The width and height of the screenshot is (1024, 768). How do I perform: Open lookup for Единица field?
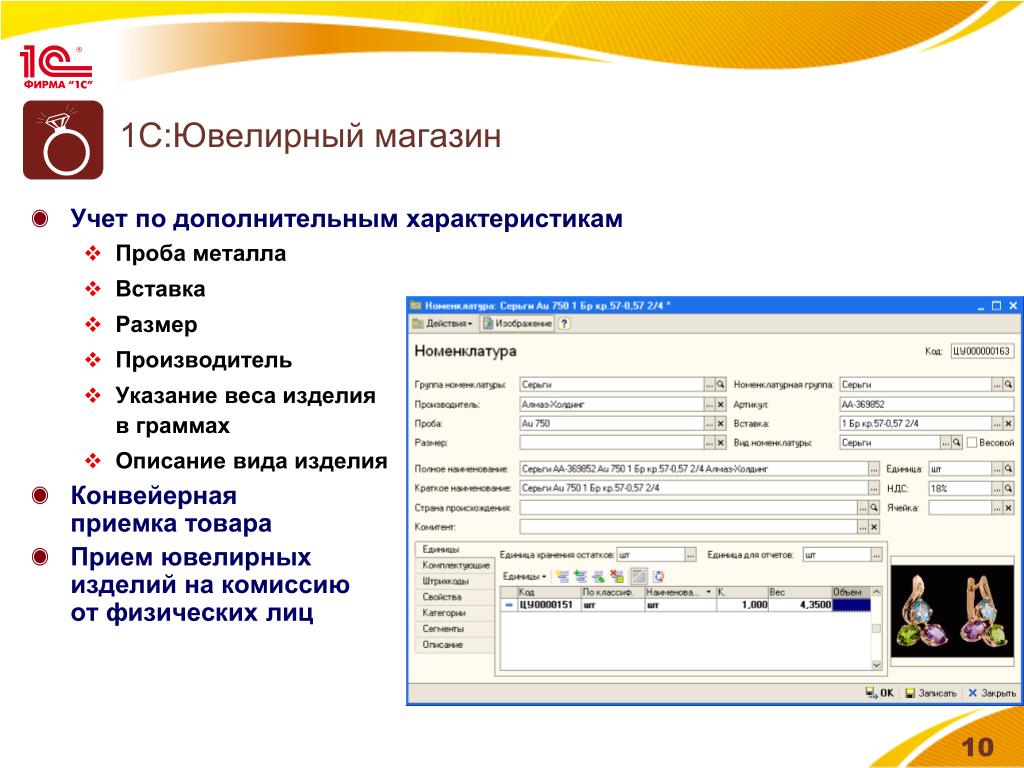(x=1008, y=469)
